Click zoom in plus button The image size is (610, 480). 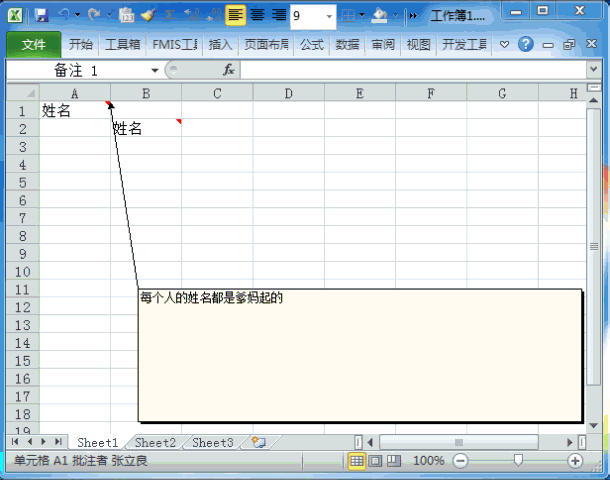point(575,461)
